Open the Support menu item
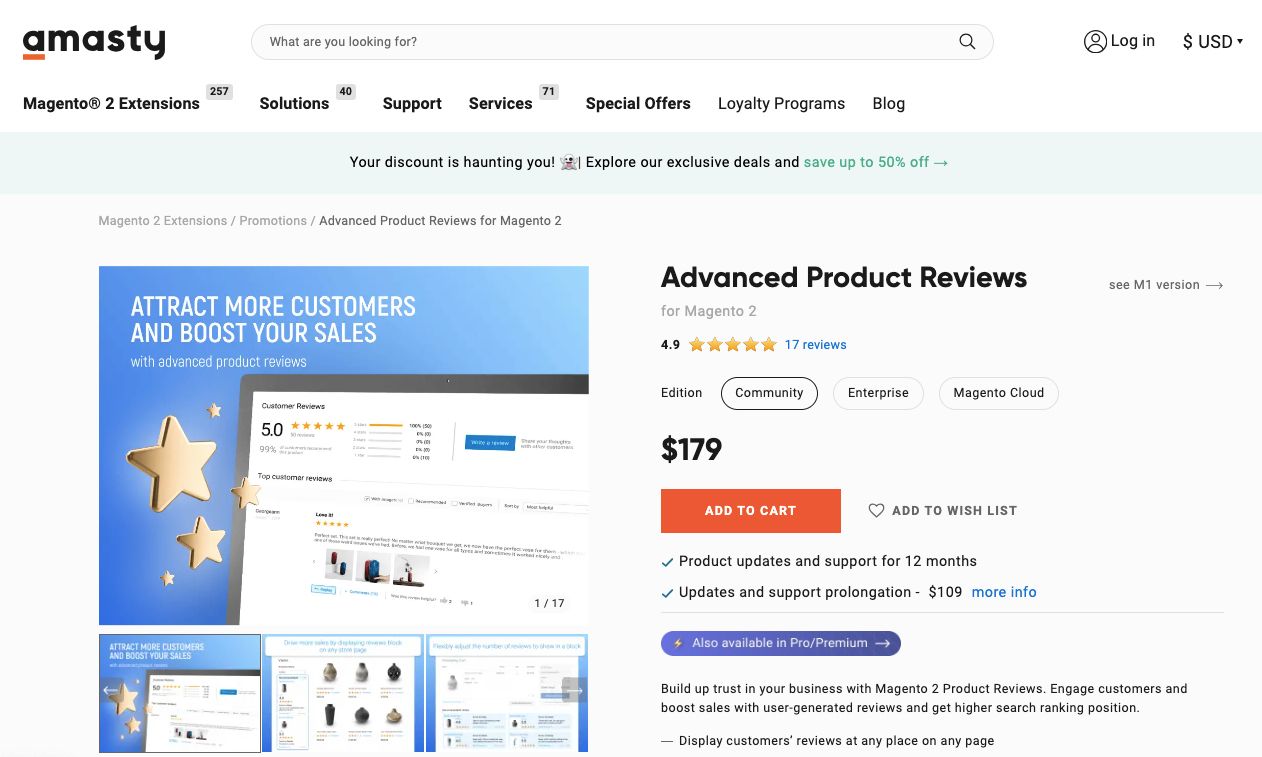 coord(412,103)
